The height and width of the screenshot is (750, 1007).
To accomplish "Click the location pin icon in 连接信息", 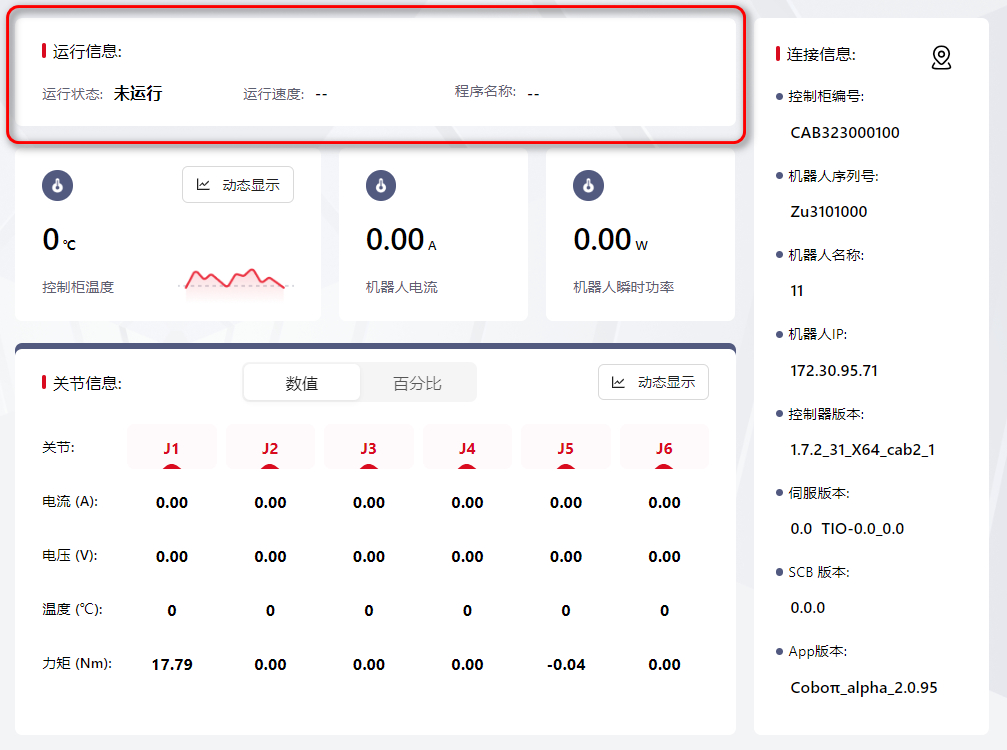I will (x=941, y=58).
